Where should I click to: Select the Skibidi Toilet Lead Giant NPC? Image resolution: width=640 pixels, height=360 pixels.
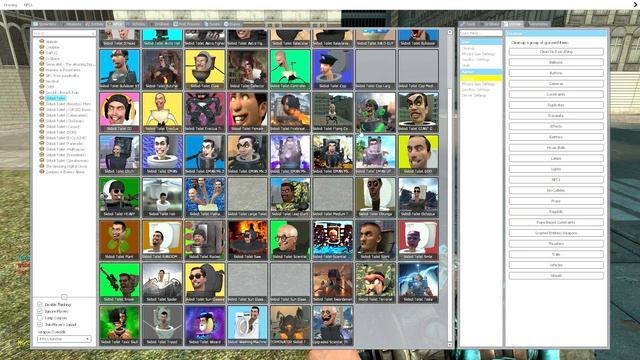pyautogui.click(x=290, y=198)
